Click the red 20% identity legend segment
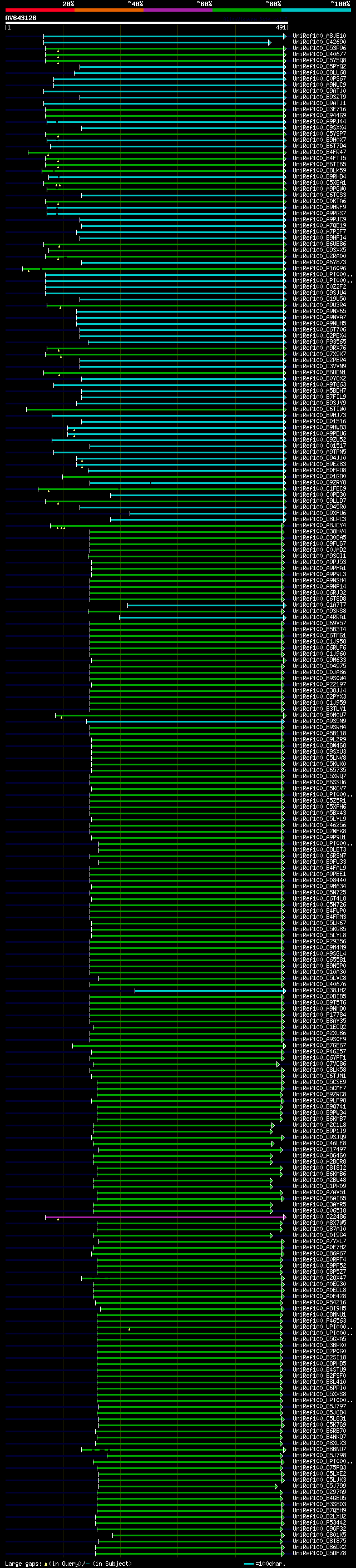The image size is (356, 1568). point(40,10)
